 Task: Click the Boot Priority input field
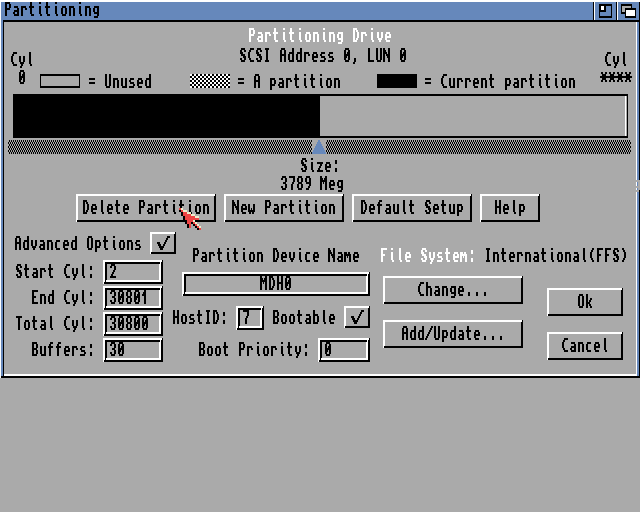pos(343,350)
